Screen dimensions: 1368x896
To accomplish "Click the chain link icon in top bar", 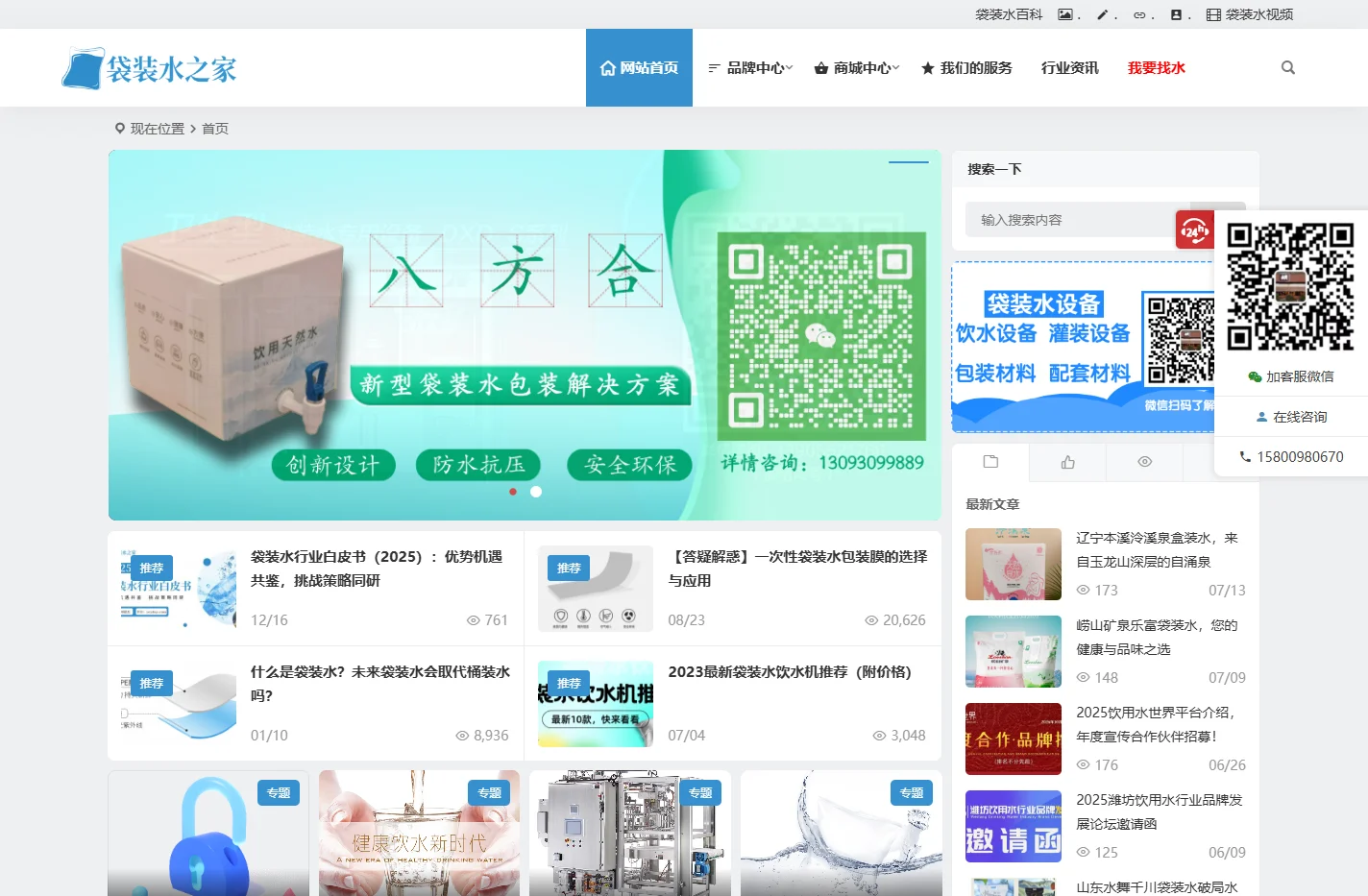I will click(x=1139, y=14).
